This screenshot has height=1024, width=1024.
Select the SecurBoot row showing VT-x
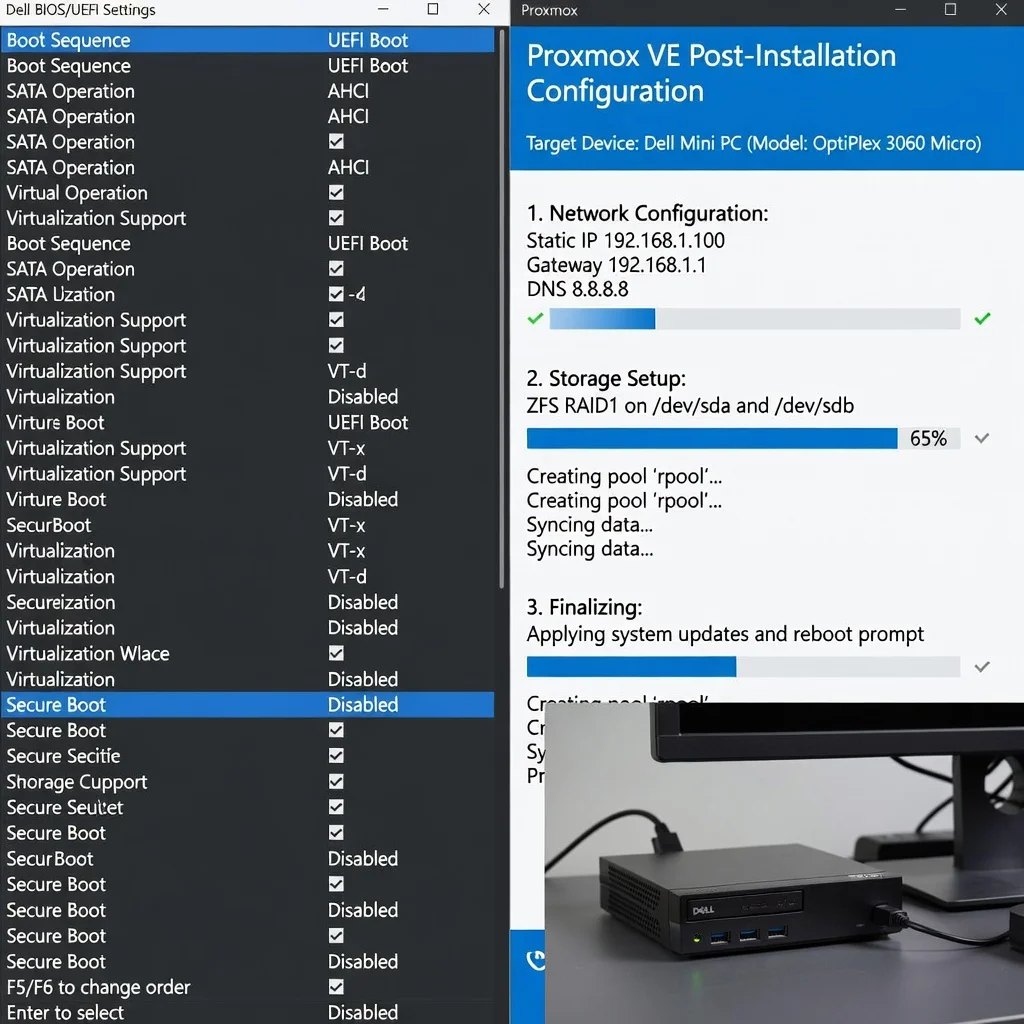pyautogui.click(x=248, y=525)
